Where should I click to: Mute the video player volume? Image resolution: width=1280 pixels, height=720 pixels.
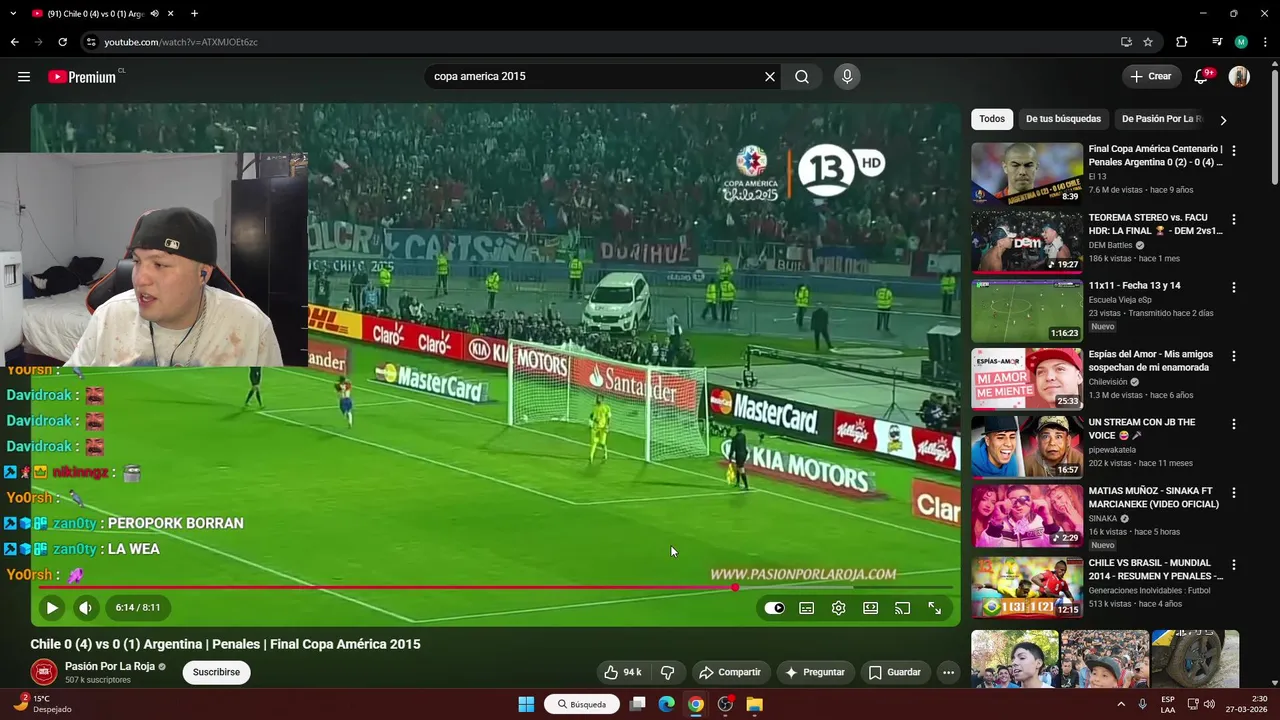coord(86,607)
